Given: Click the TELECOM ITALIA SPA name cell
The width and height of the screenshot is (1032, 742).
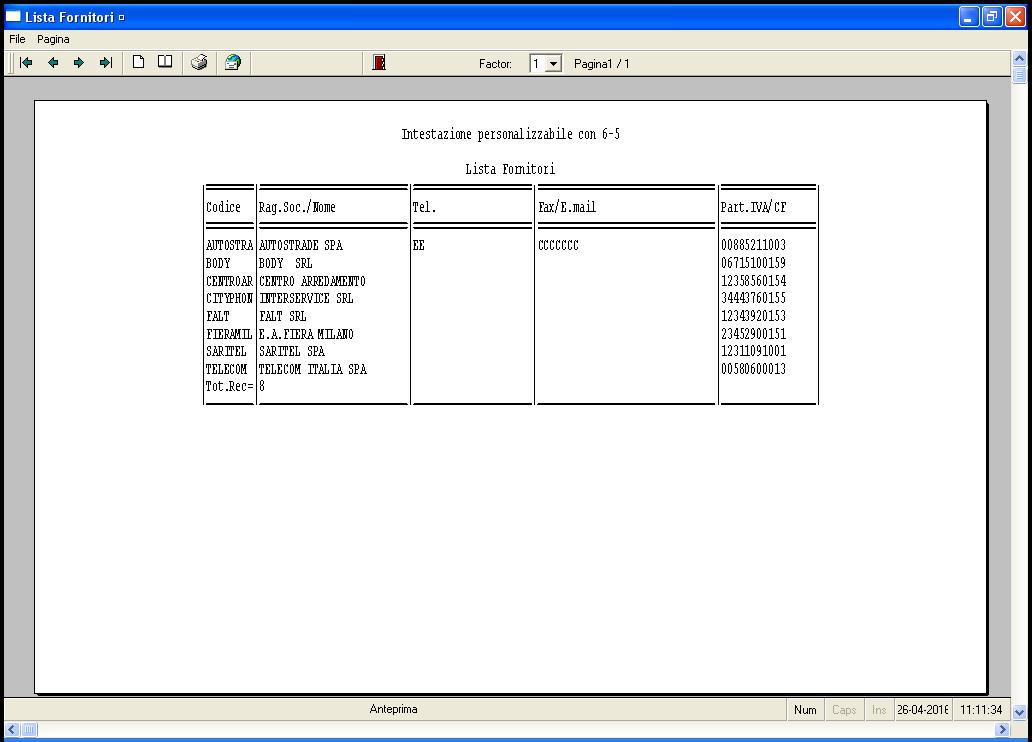Looking at the screenshot, I should click(312, 369).
